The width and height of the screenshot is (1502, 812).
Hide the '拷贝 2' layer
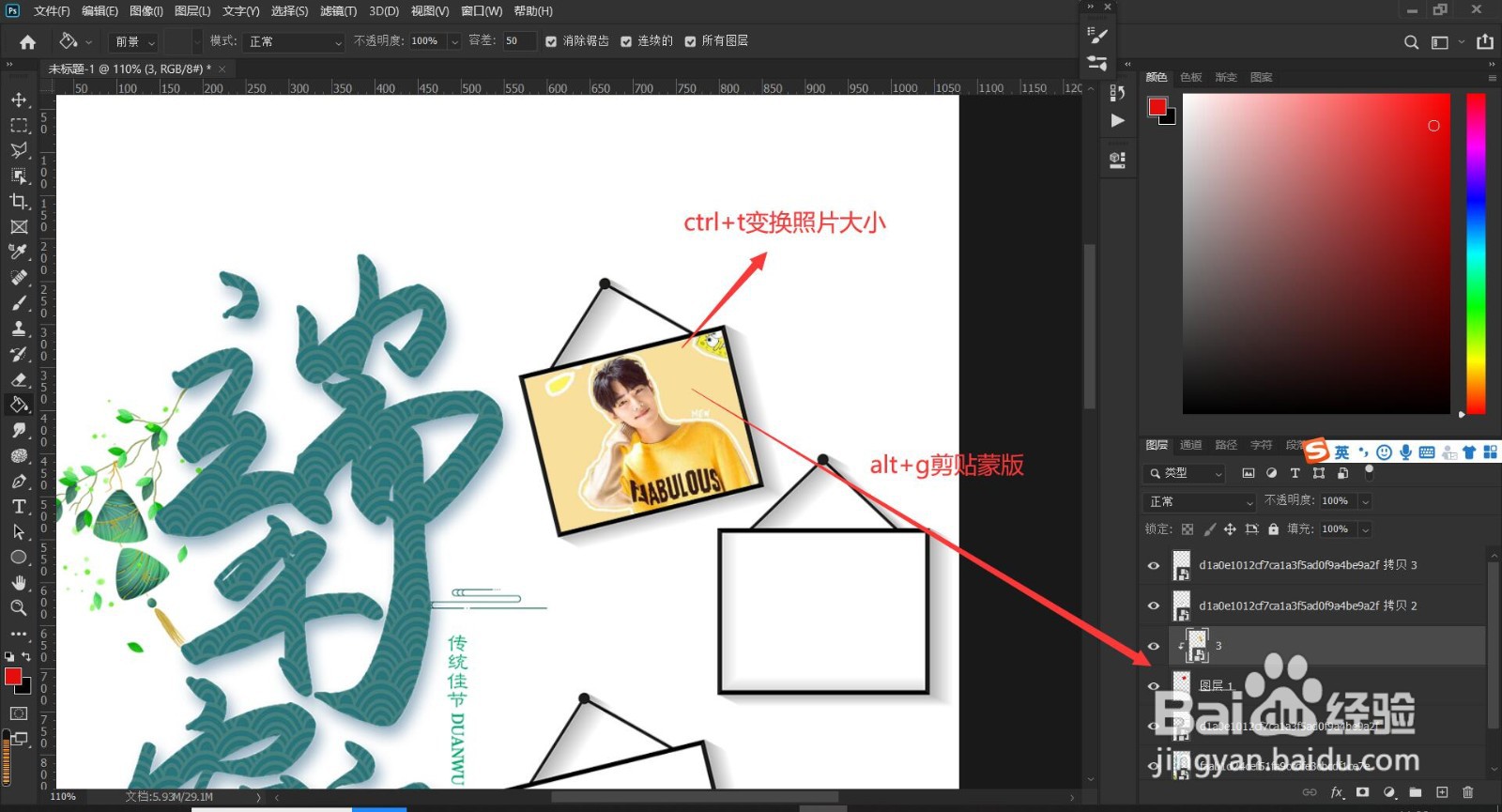click(1154, 606)
